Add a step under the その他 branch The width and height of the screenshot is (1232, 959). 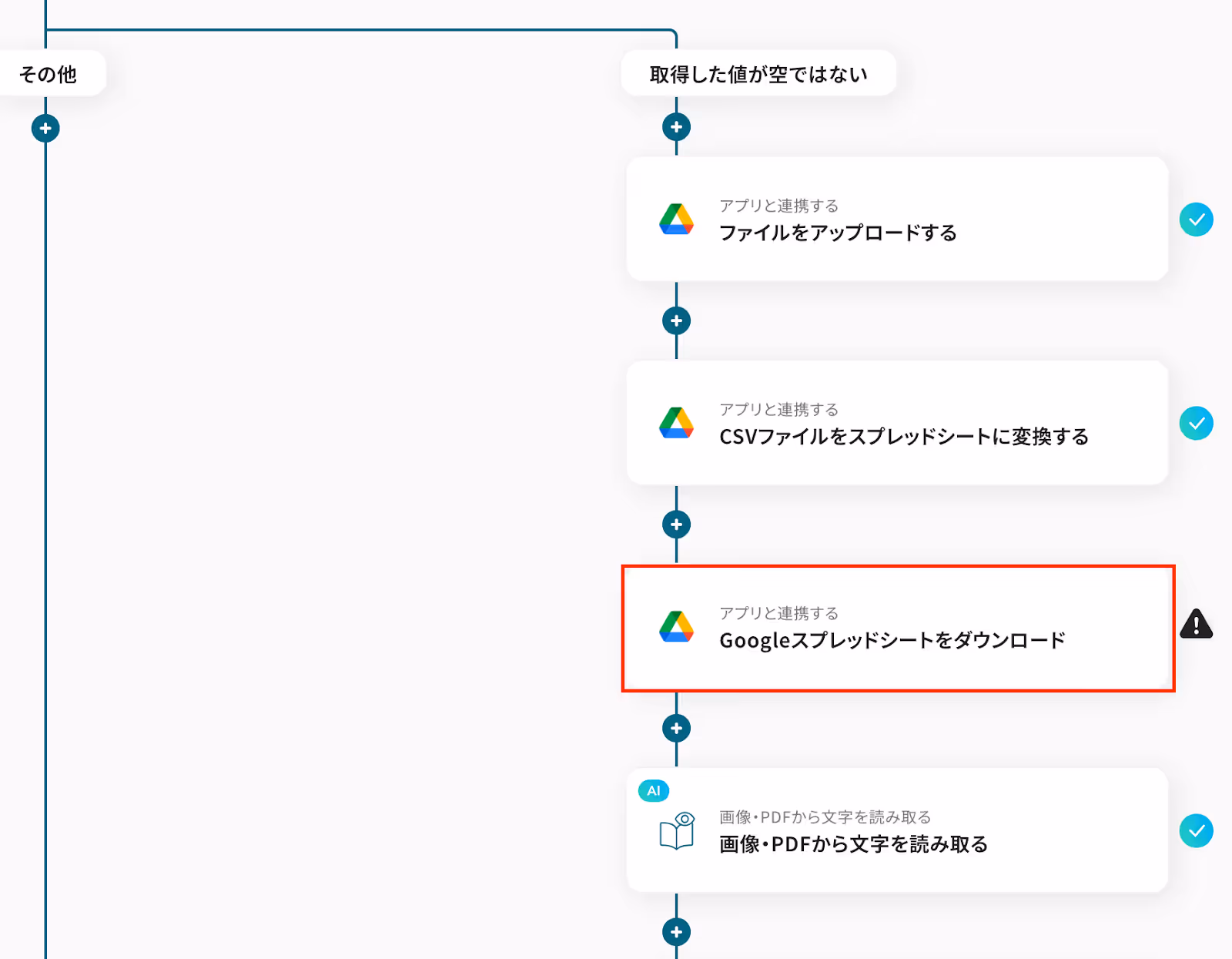(45, 128)
